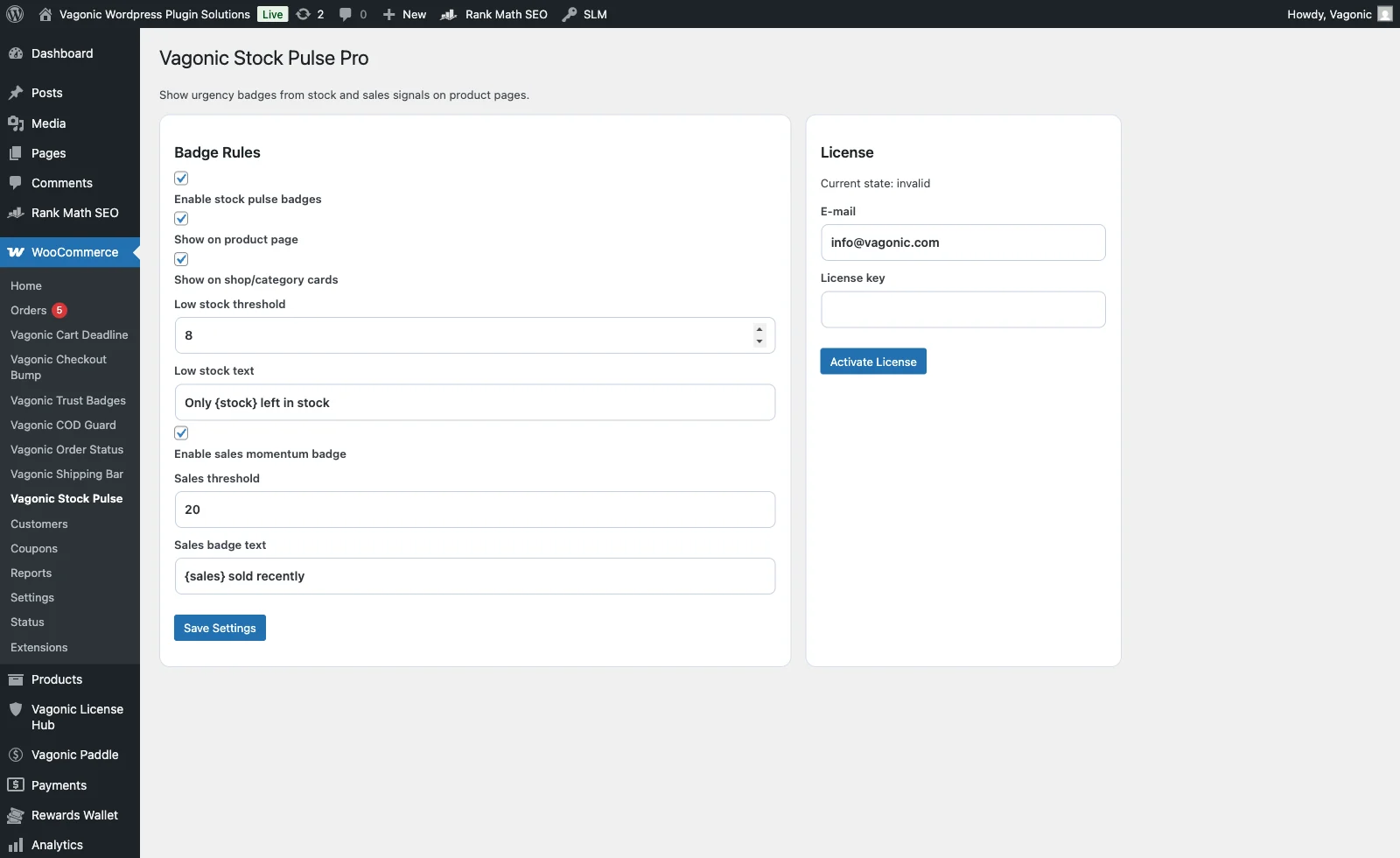Click the License key input field
Image resolution: width=1400 pixels, height=858 pixels.
click(x=963, y=310)
